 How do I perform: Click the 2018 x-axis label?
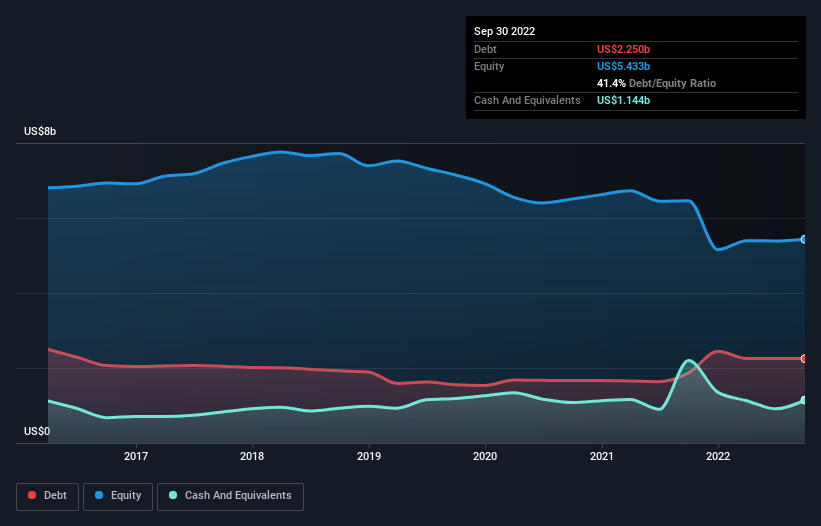click(252, 456)
